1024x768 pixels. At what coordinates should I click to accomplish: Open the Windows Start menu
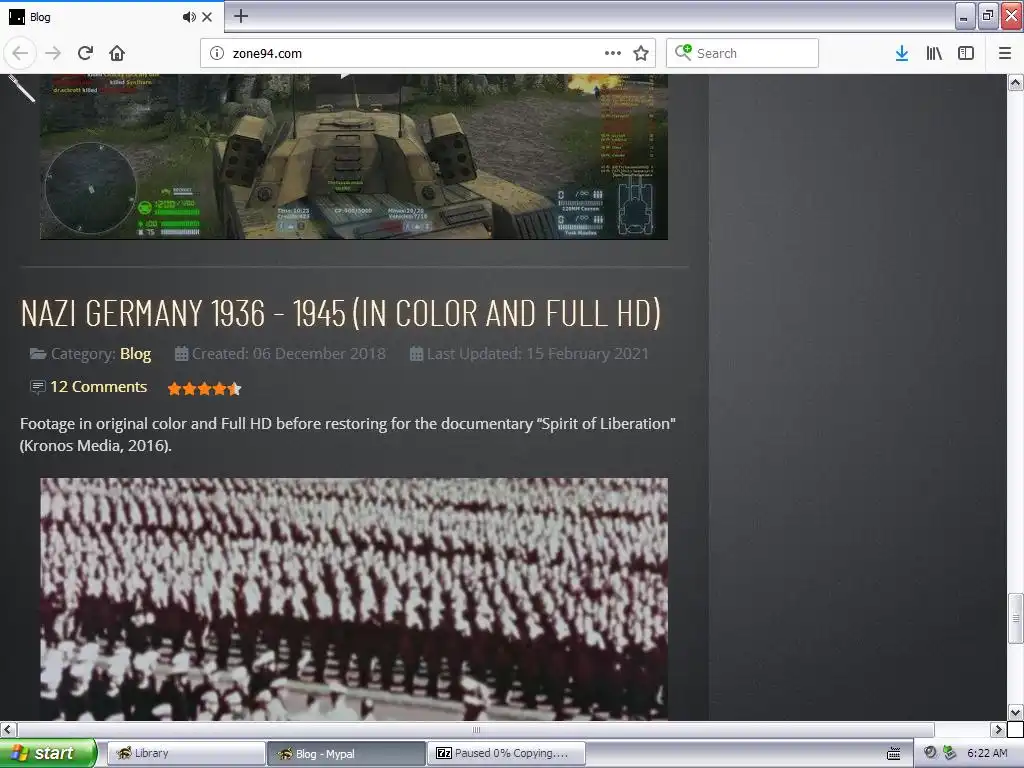click(x=48, y=753)
